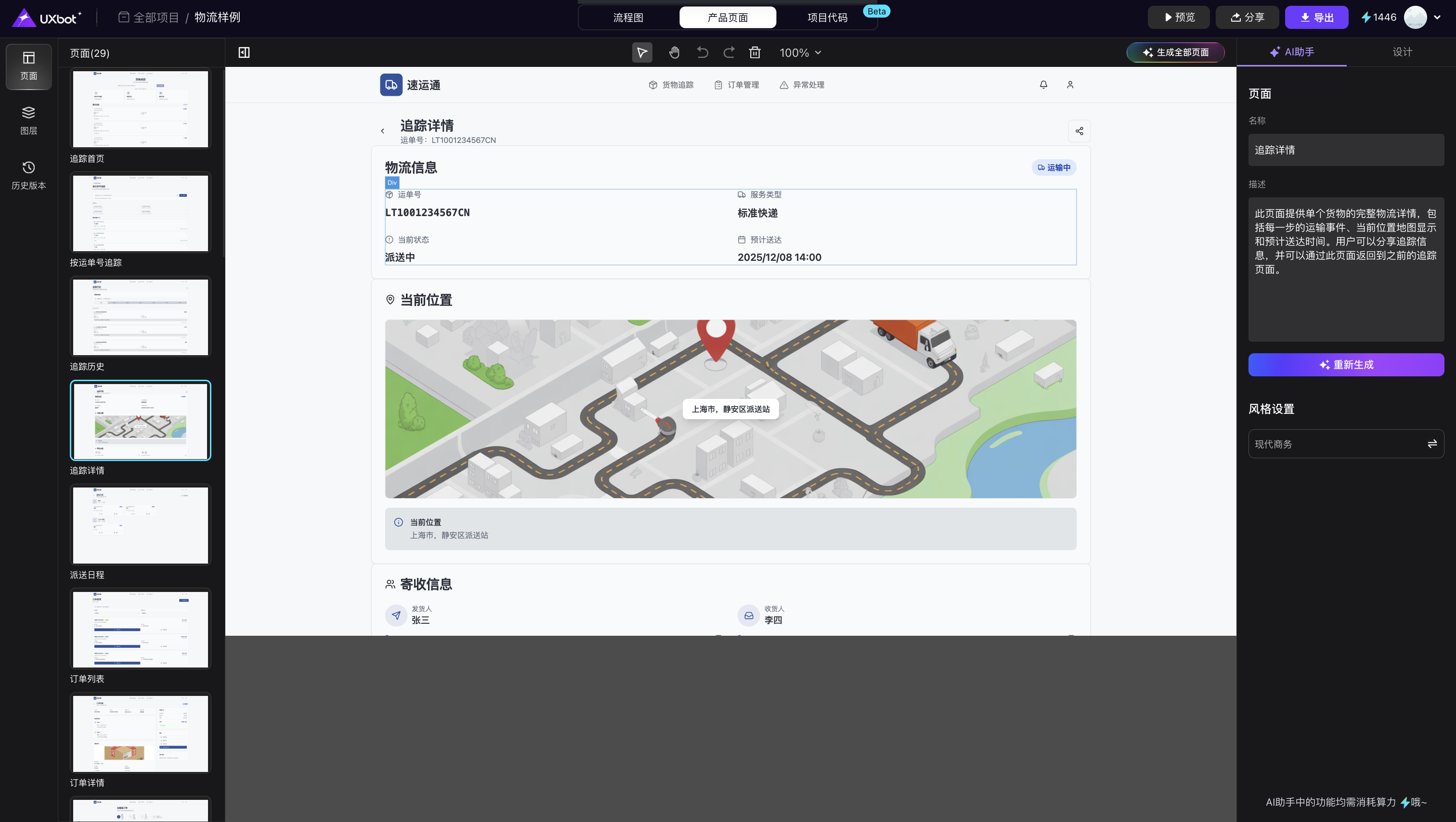Click the 导出 export button

[1316, 17]
